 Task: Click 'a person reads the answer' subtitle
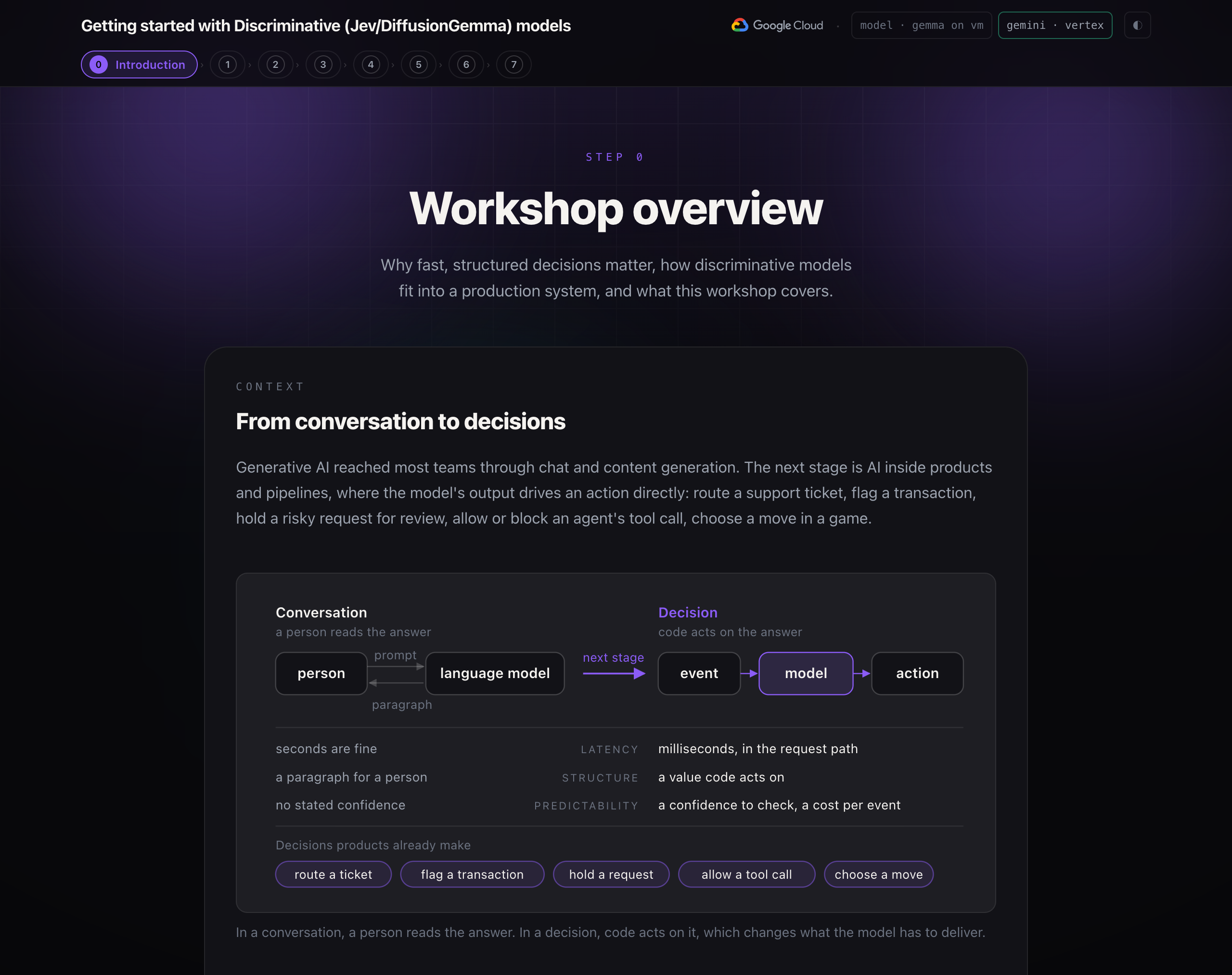click(x=353, y=632)
